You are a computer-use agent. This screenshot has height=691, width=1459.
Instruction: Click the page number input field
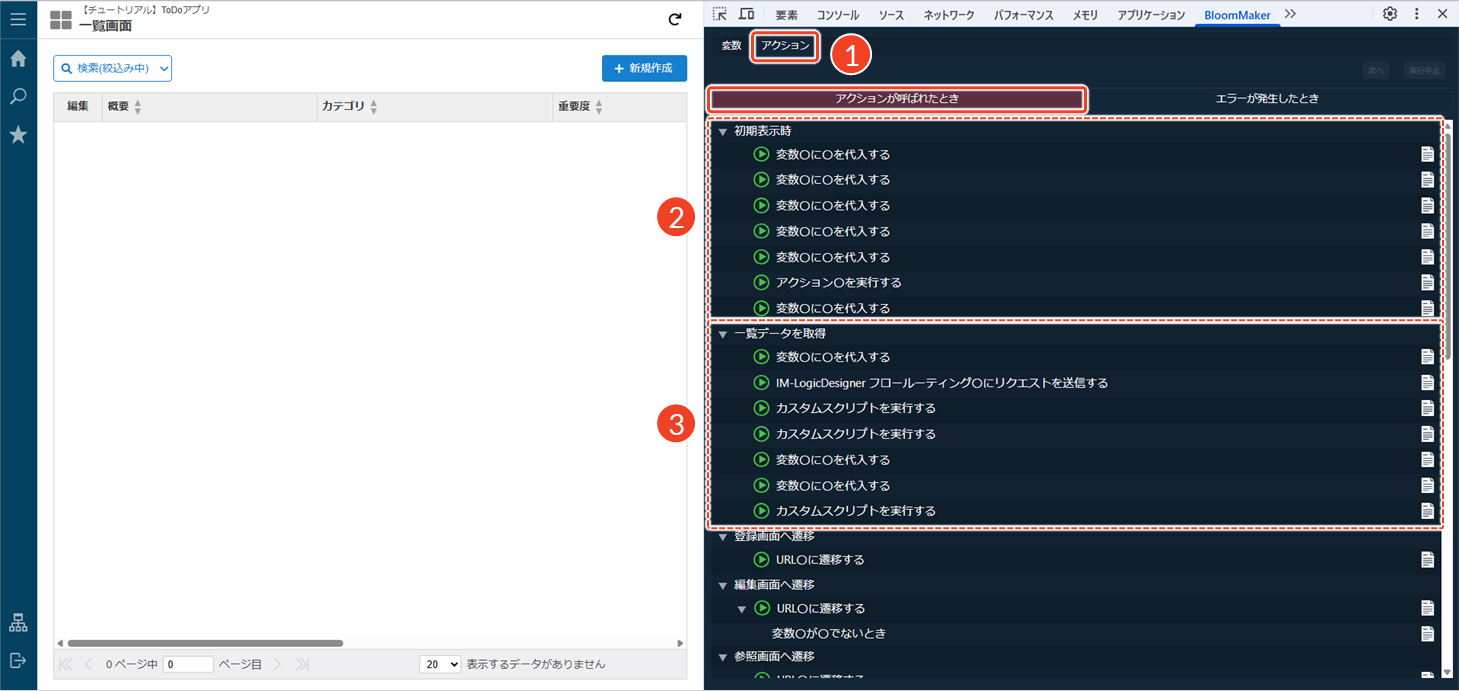pyautogui.click(x=188, y=664)
